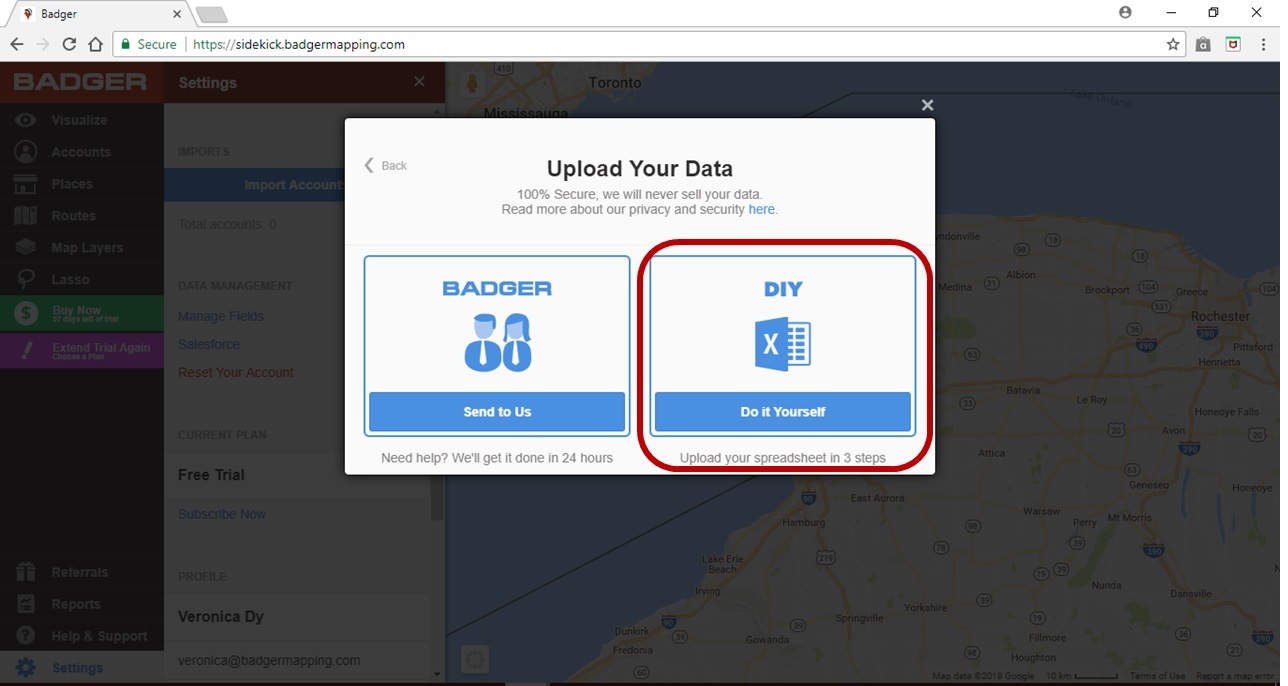Open the Salesforce link

click(x=209, y=344)
